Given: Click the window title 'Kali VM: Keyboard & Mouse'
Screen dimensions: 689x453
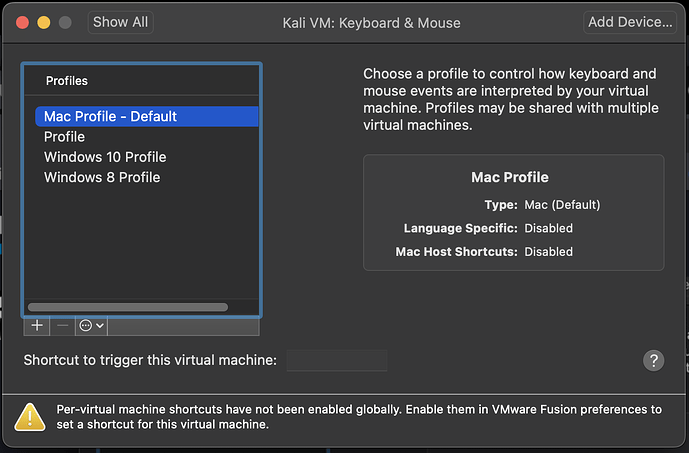Looking at the screenshot, I should pos(371,23).
